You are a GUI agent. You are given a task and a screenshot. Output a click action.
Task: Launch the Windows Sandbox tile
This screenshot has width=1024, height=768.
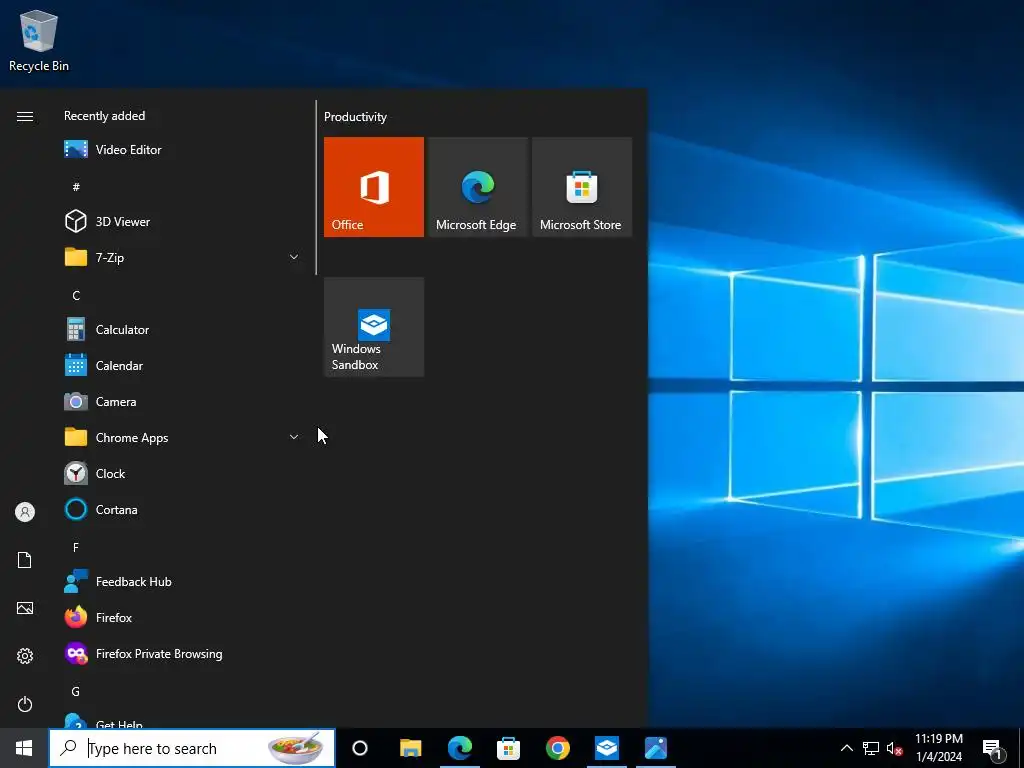[x=374, y=327]
